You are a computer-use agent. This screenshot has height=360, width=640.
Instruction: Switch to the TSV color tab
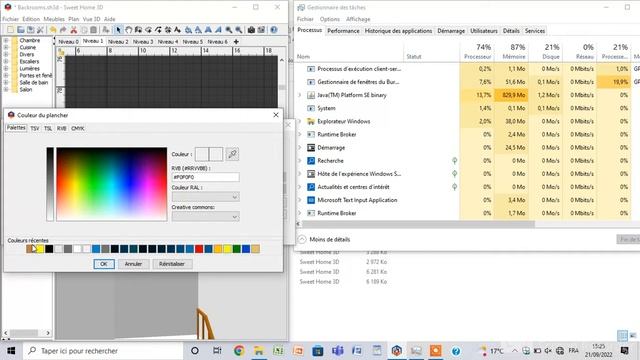click(x=35, y=128)
